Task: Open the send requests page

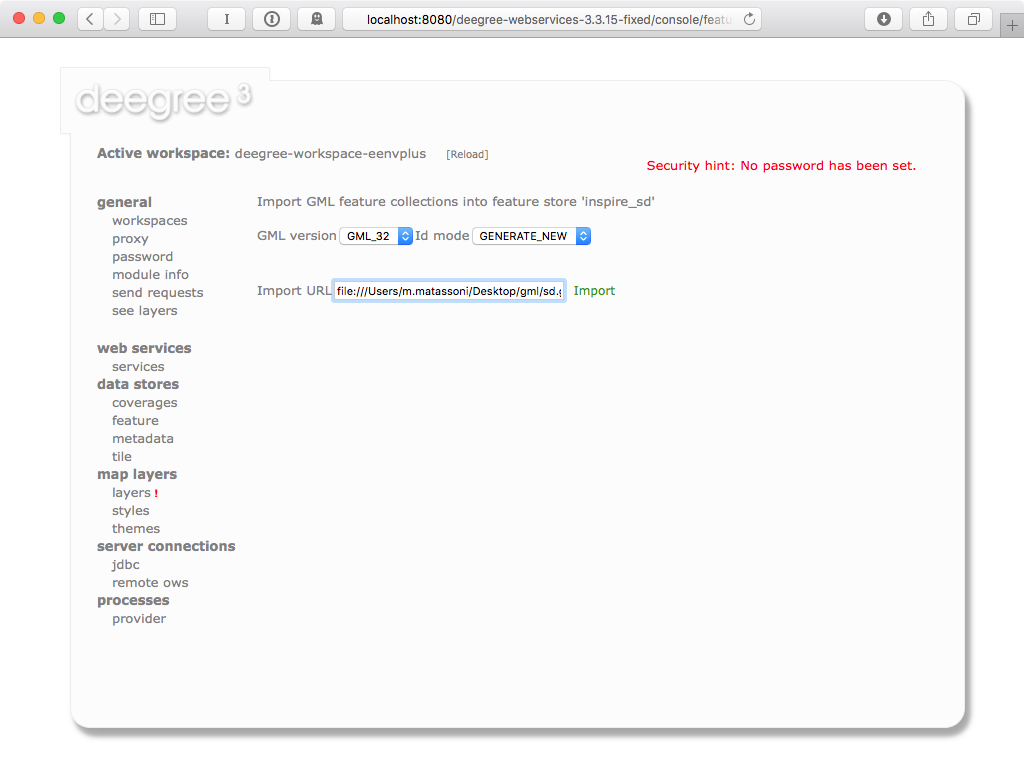Action: click(157, 293)
